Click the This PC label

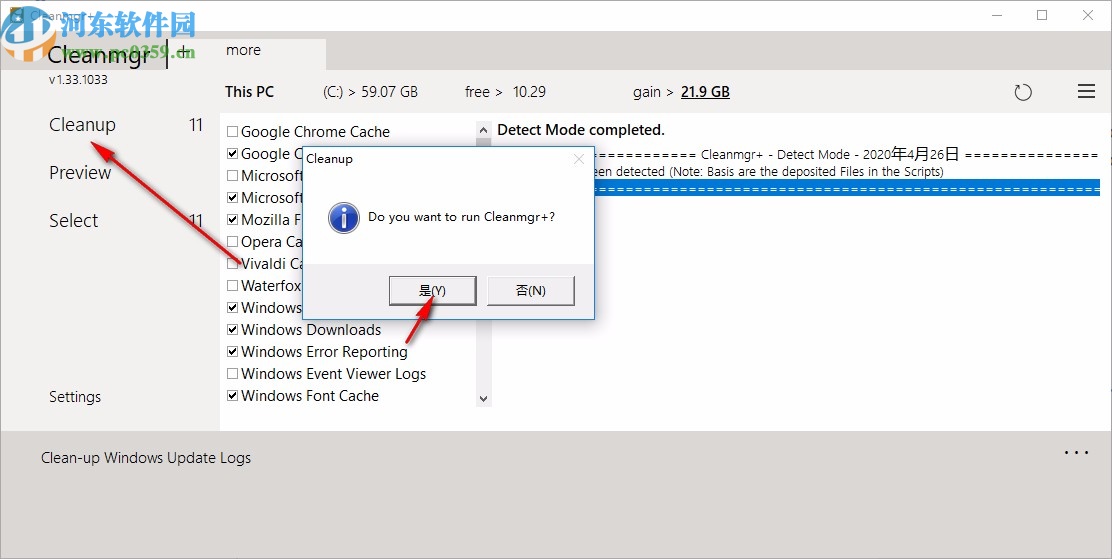click(249, 92)
